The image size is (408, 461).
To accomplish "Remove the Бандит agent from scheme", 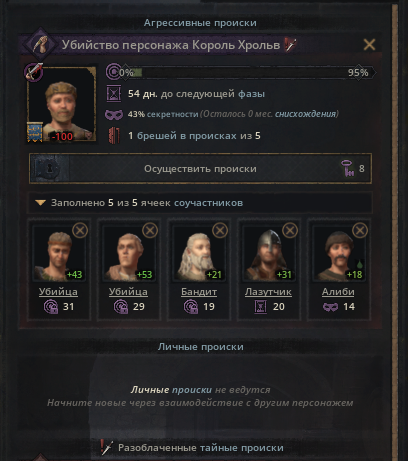I will click(x=220, y=230).
